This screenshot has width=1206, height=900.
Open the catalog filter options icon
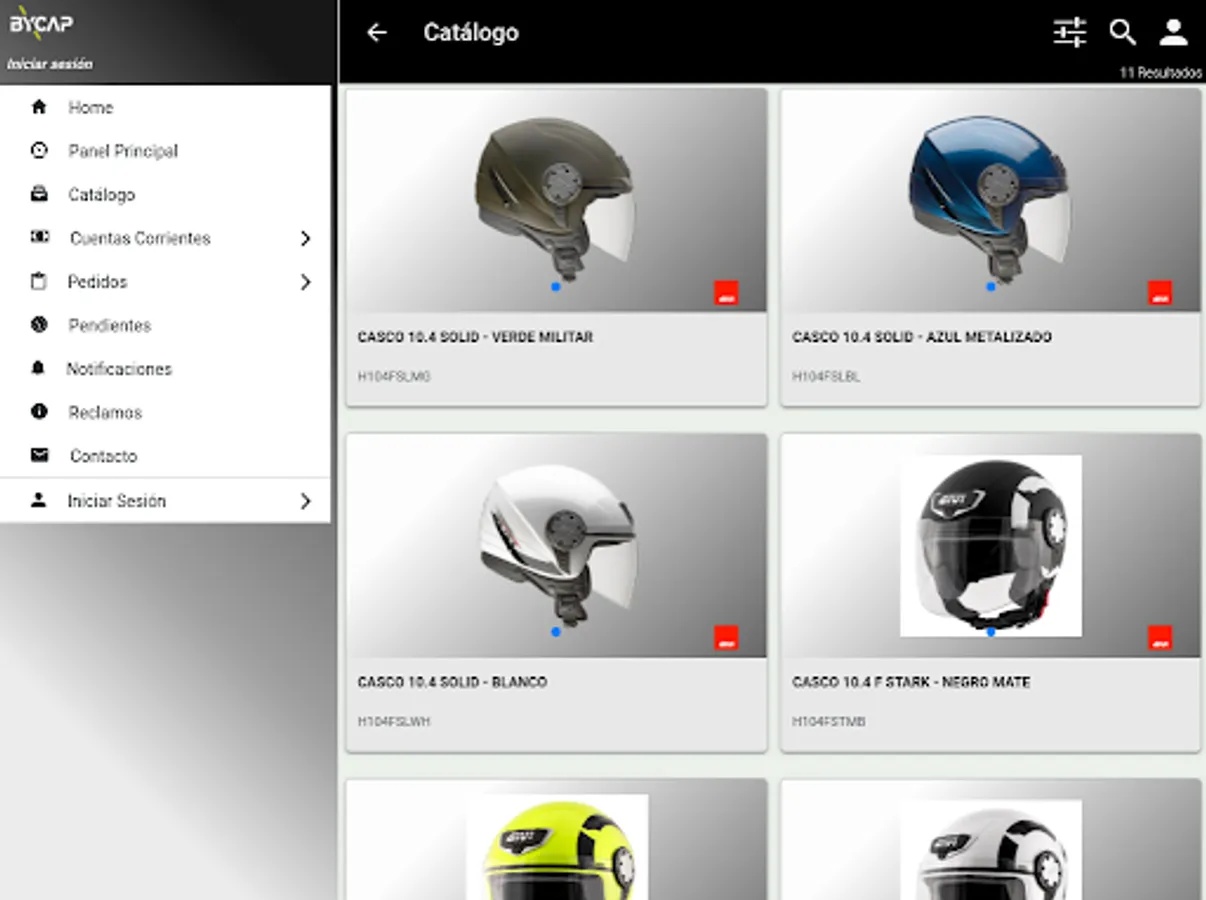pyautogui.click(x=1069, y=32)
